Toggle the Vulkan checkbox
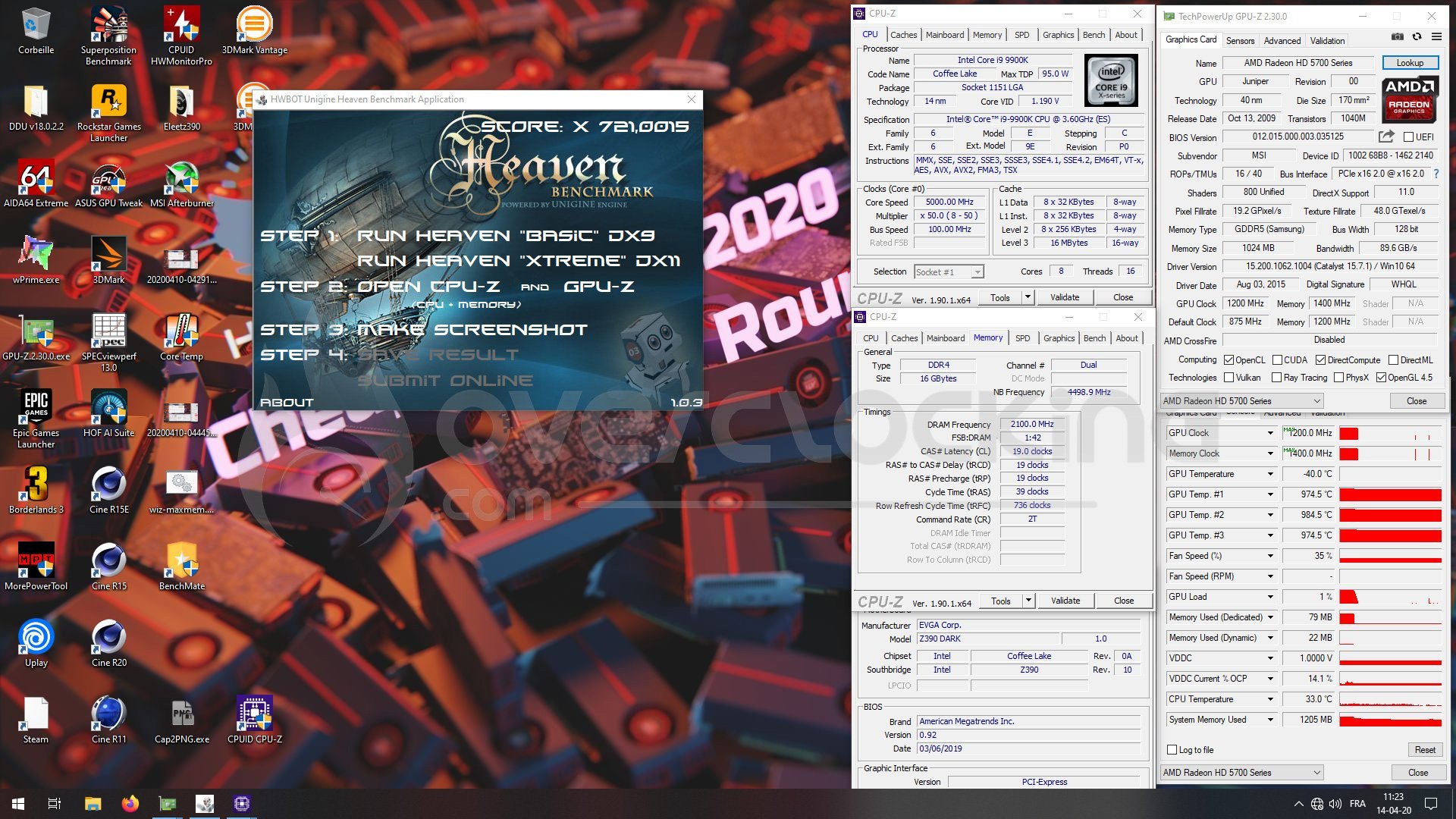 (1228, 378)
